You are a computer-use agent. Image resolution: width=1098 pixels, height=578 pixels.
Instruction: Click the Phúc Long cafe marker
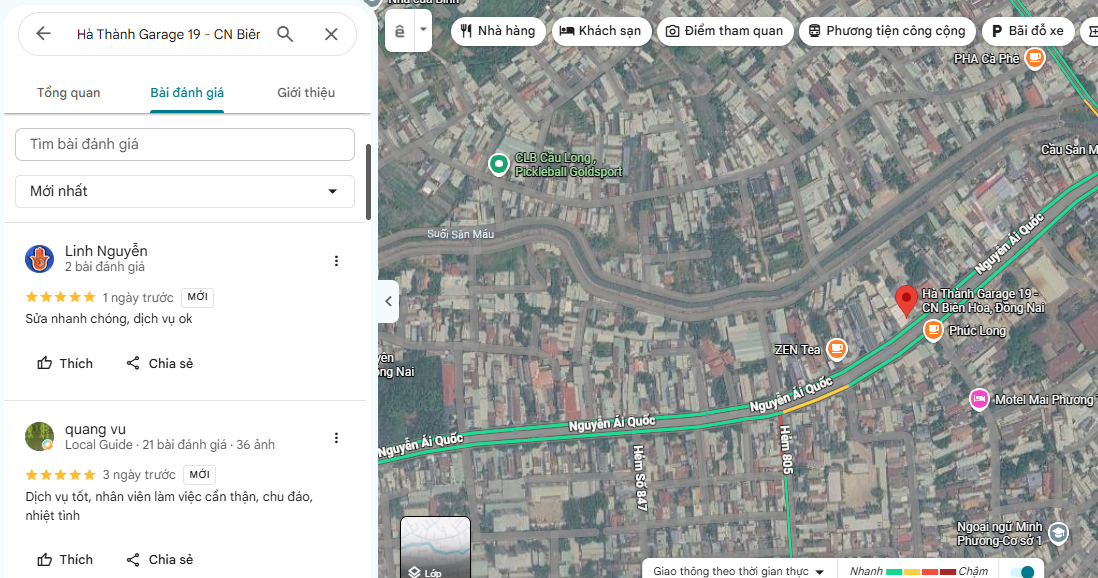click(x=933, y=329)
